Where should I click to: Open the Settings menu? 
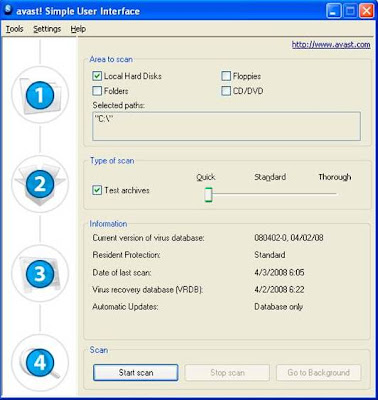click(47, 29)
